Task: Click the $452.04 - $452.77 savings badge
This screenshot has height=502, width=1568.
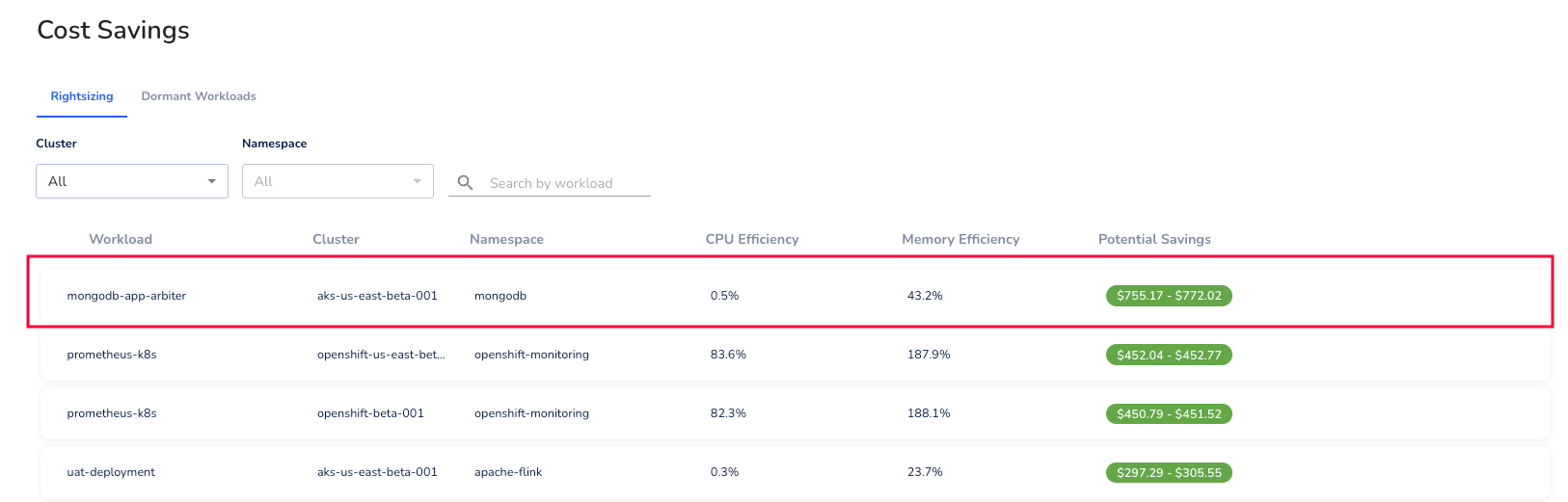Action: pos(1169,355)
